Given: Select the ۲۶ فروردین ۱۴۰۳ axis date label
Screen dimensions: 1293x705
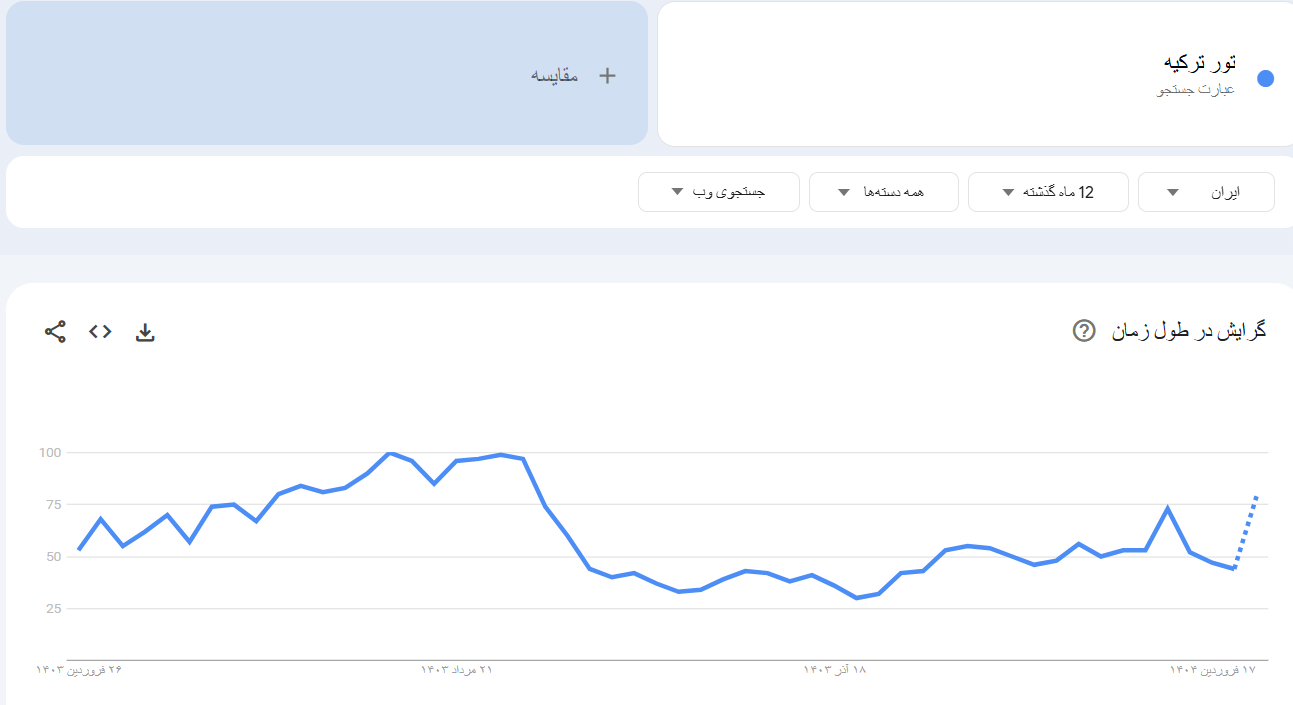Looking at the screenshot, I should point(79,669).
